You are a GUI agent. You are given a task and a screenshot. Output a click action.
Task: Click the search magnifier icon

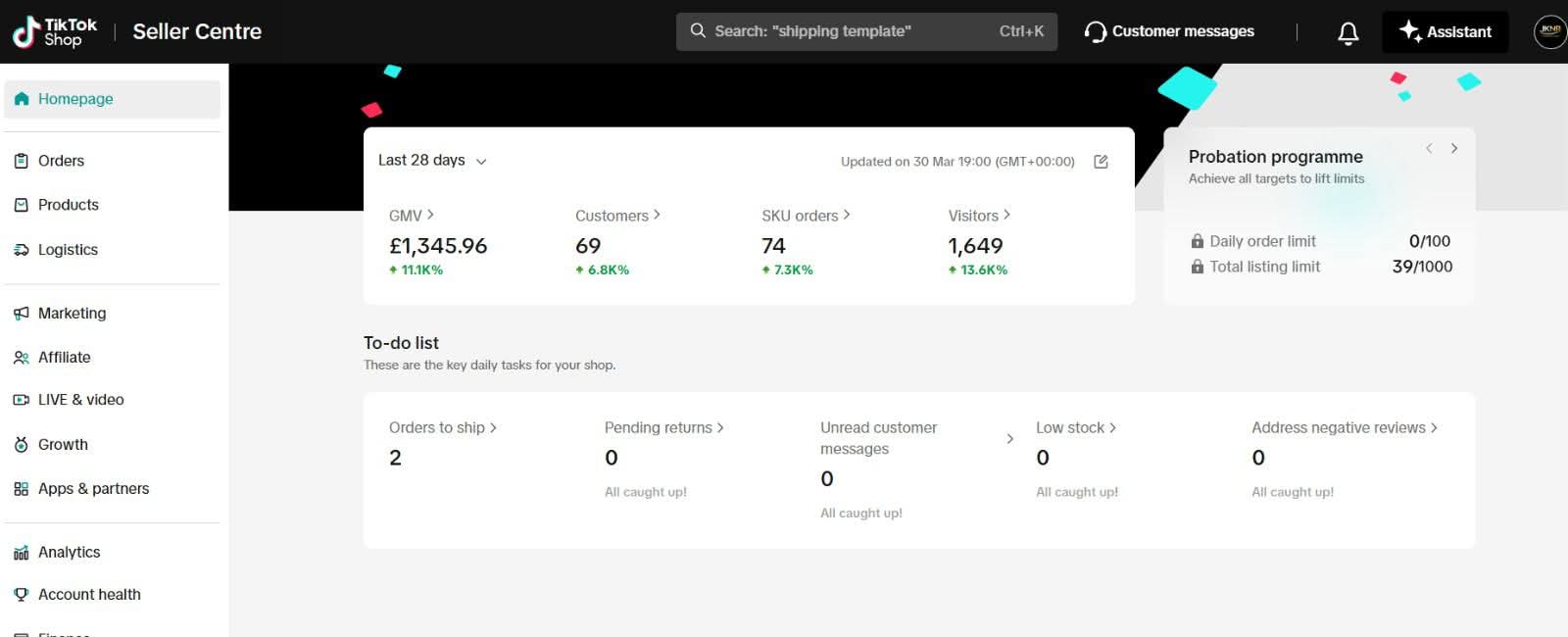(698, 31)
